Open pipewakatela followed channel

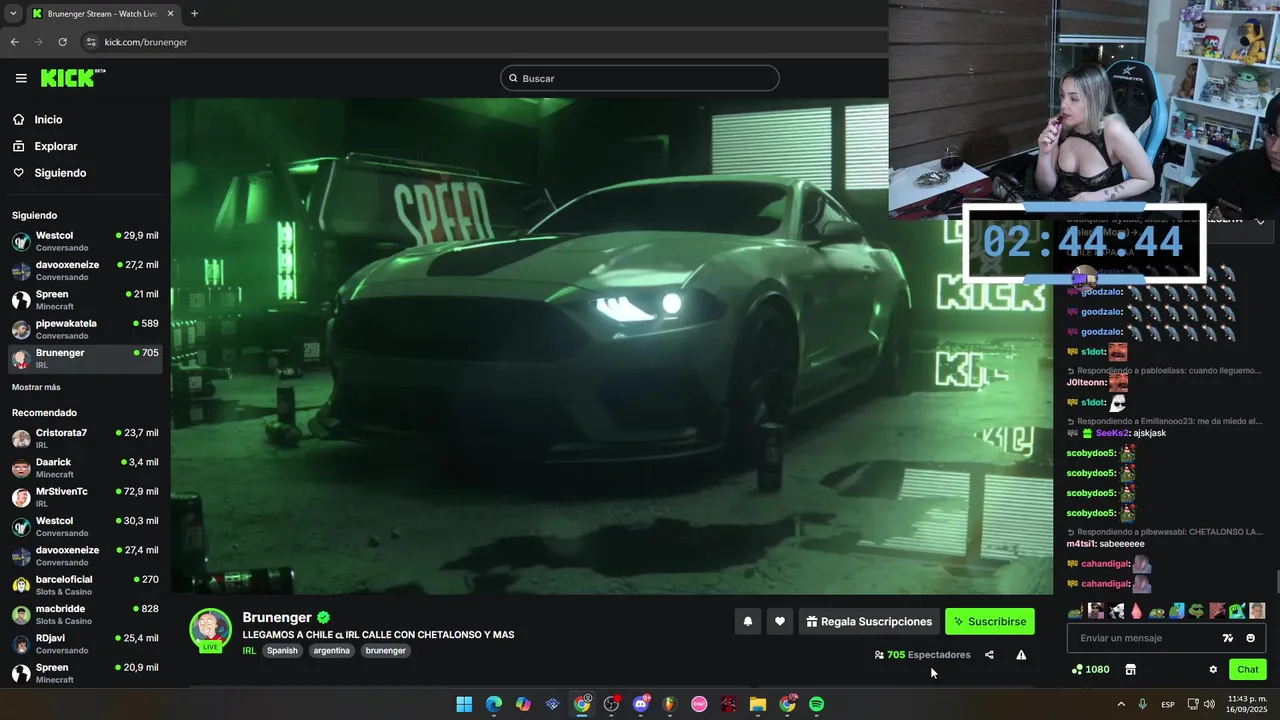(85, 329)
